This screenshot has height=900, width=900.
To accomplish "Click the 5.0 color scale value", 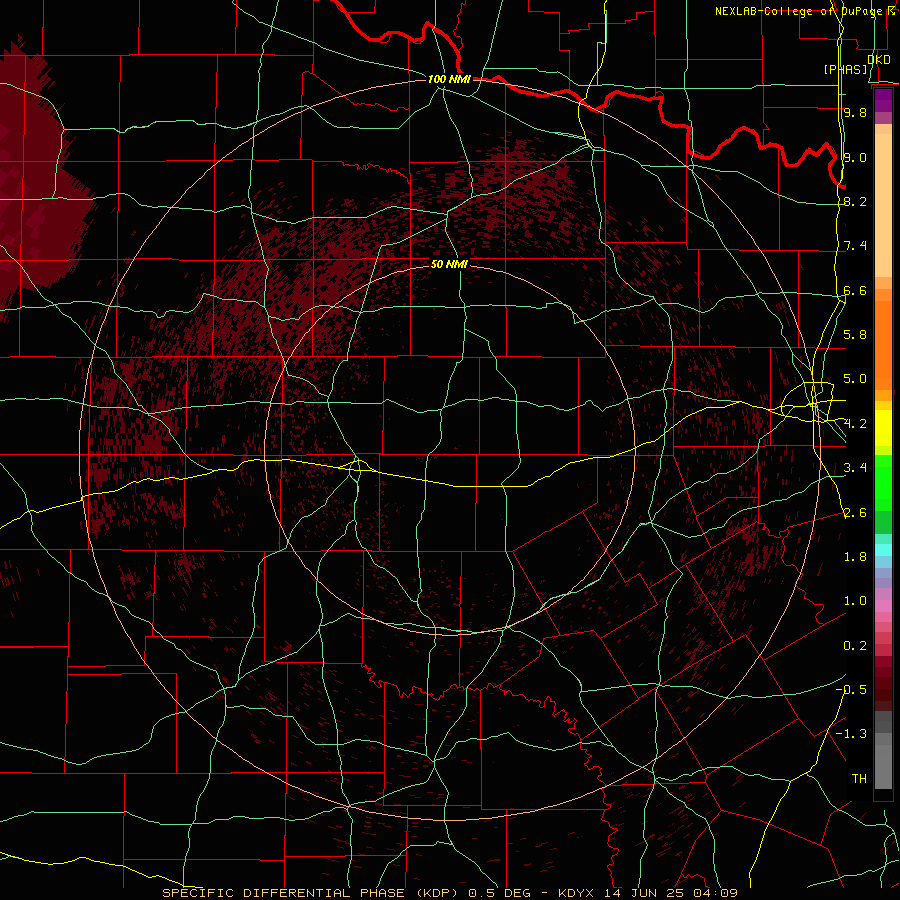I will click(x=855, y=379).
